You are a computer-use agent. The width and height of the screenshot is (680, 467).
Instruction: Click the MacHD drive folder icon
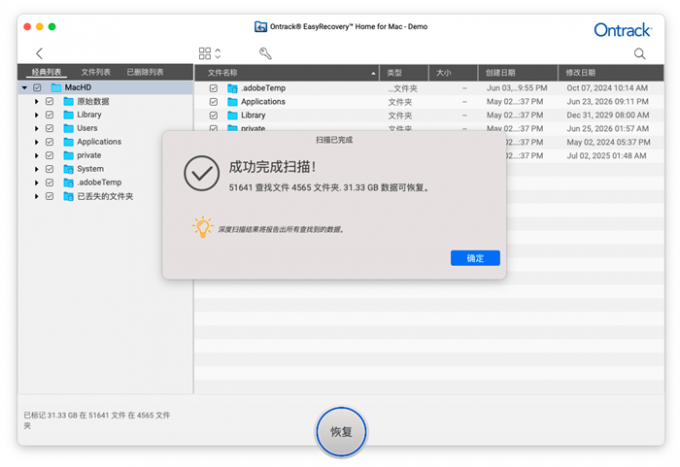click(x=56, y=88)
